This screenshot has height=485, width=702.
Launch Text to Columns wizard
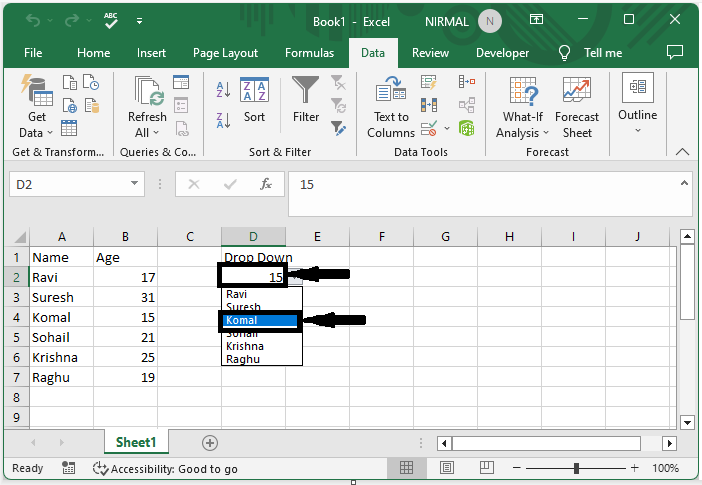click(x=390, y=108)
